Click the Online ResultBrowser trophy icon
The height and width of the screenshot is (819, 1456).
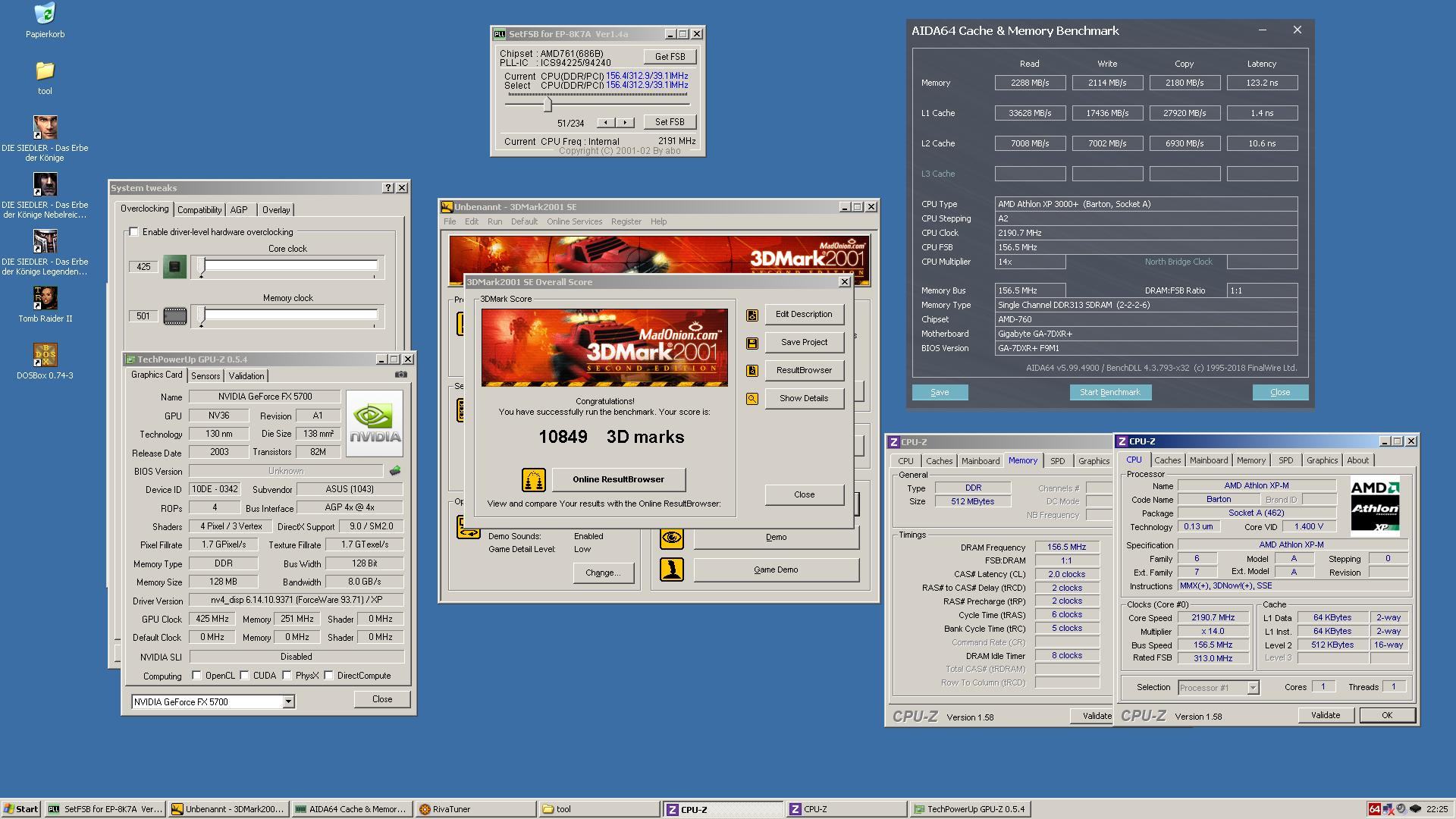point(533,480)
